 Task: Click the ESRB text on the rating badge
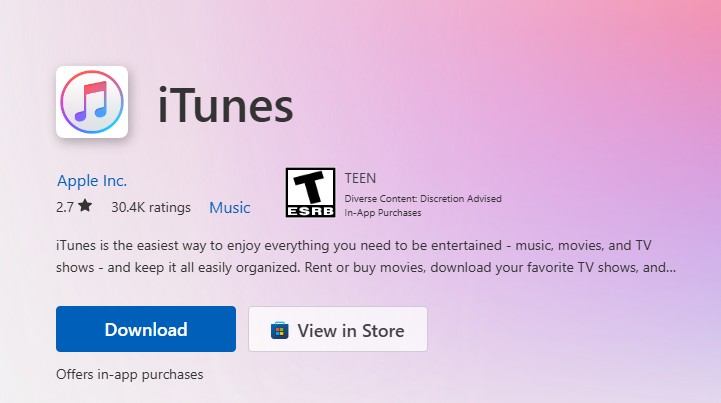click(310, 210)
